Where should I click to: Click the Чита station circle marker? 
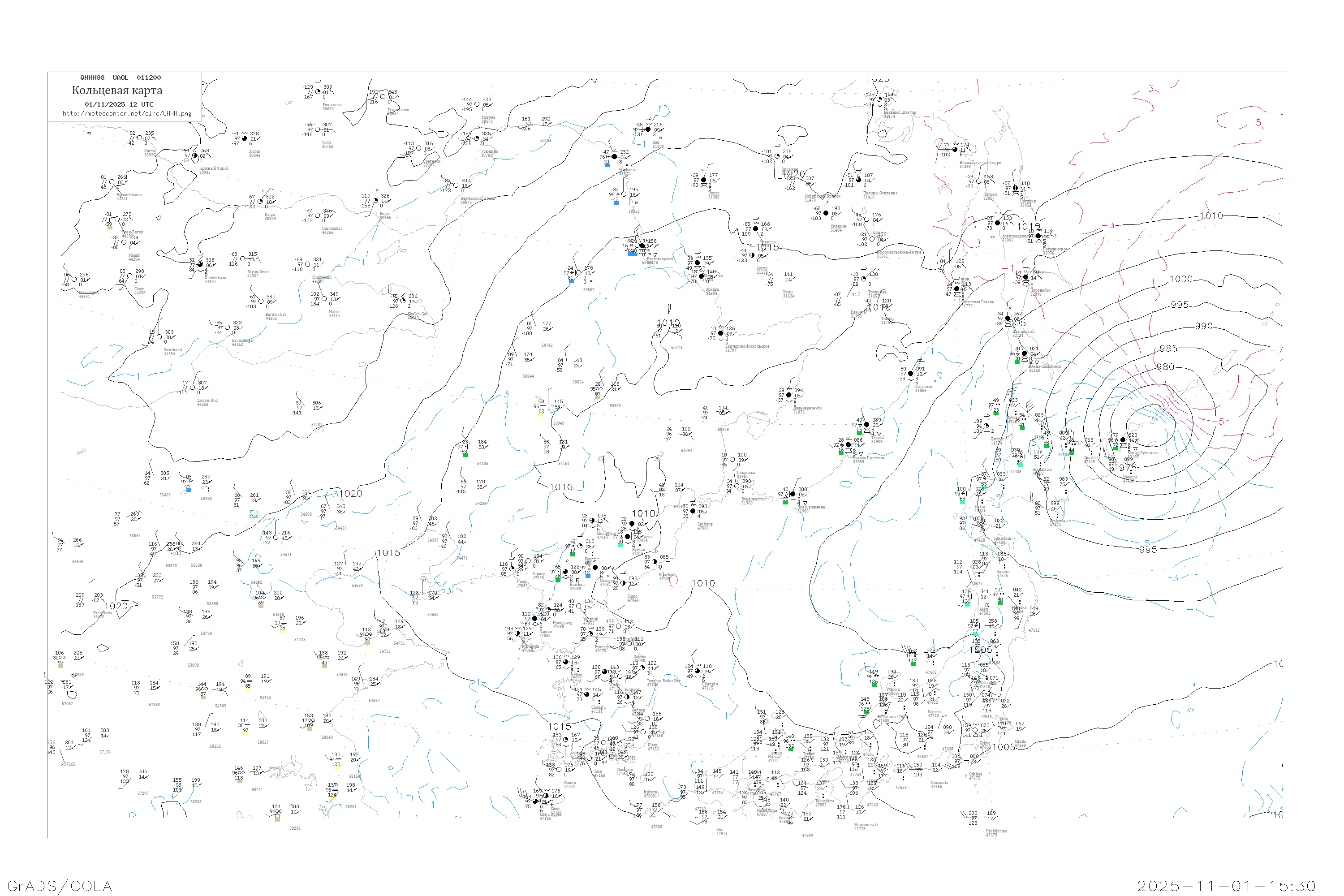tap(318, 130)
